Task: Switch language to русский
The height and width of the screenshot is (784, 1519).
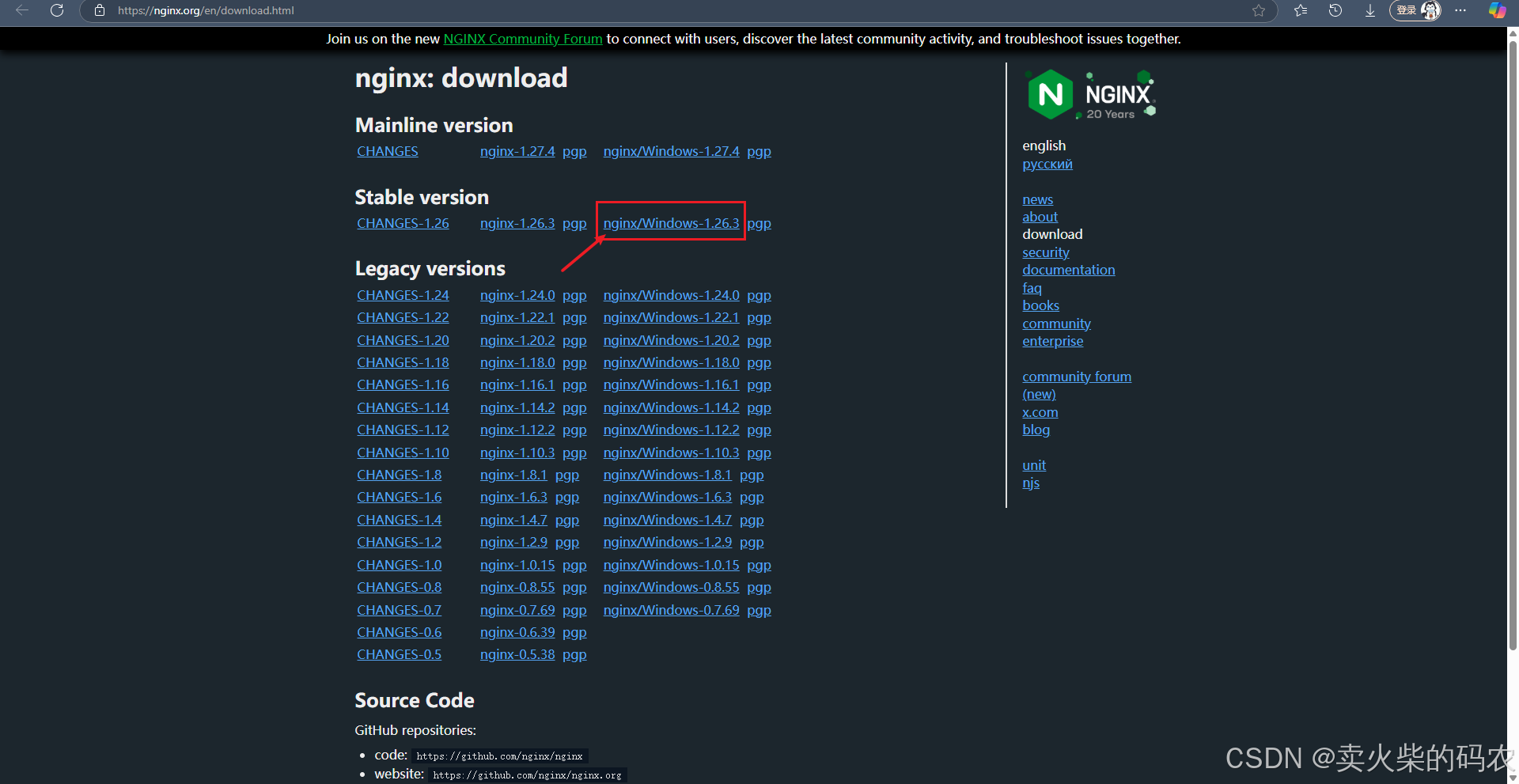Action: 1047,164
